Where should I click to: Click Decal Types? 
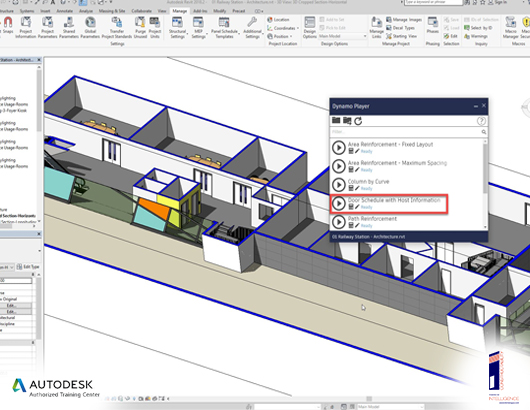(401, 28)
